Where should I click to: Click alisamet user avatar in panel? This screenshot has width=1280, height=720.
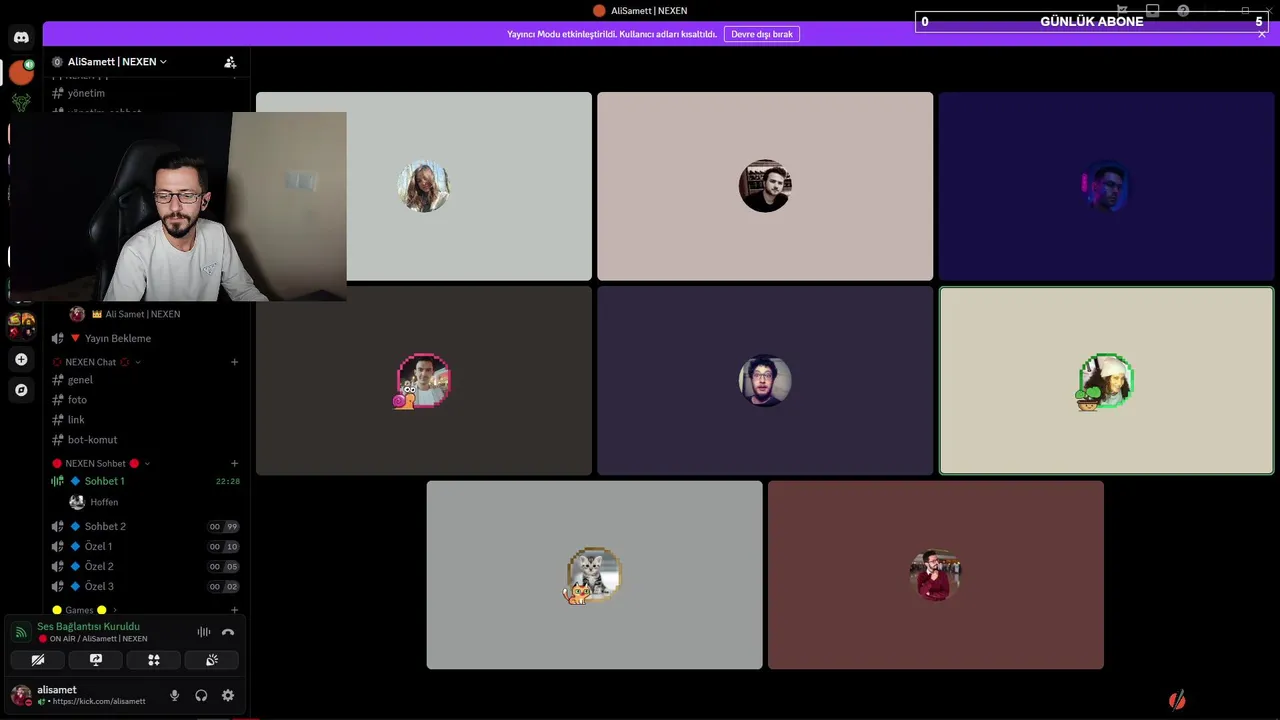[x=20, y=695]
